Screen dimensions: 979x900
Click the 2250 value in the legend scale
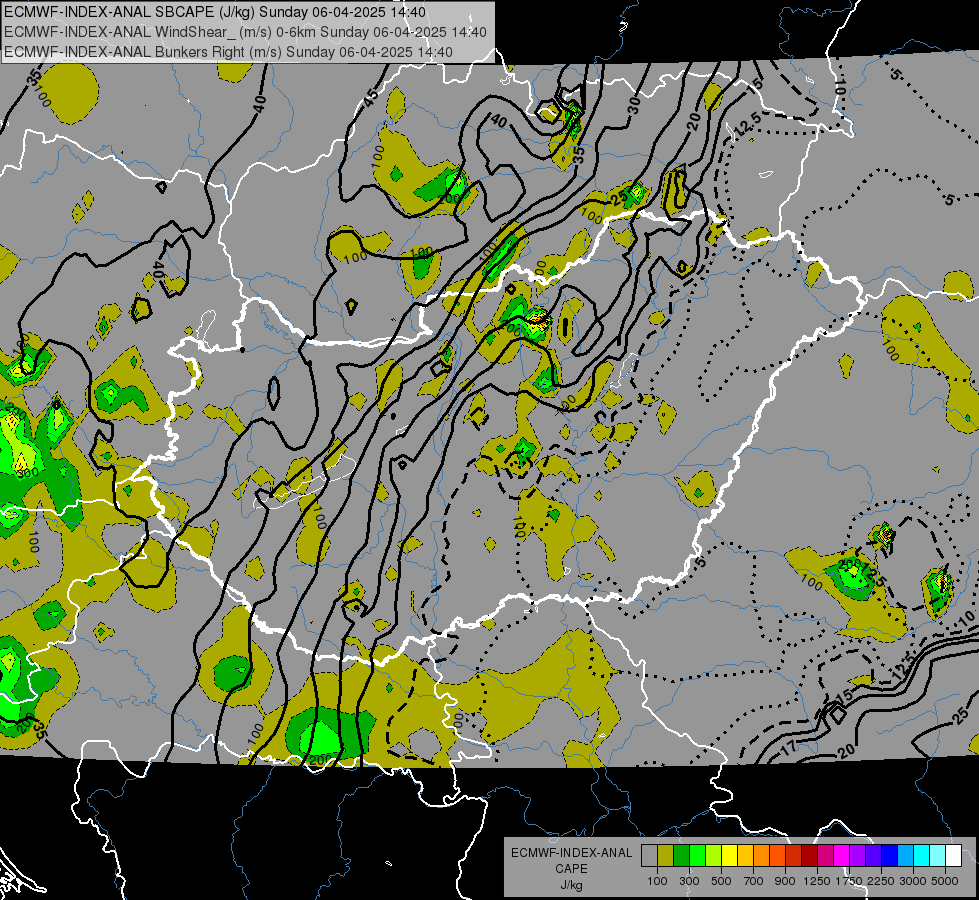click(882, 881)
